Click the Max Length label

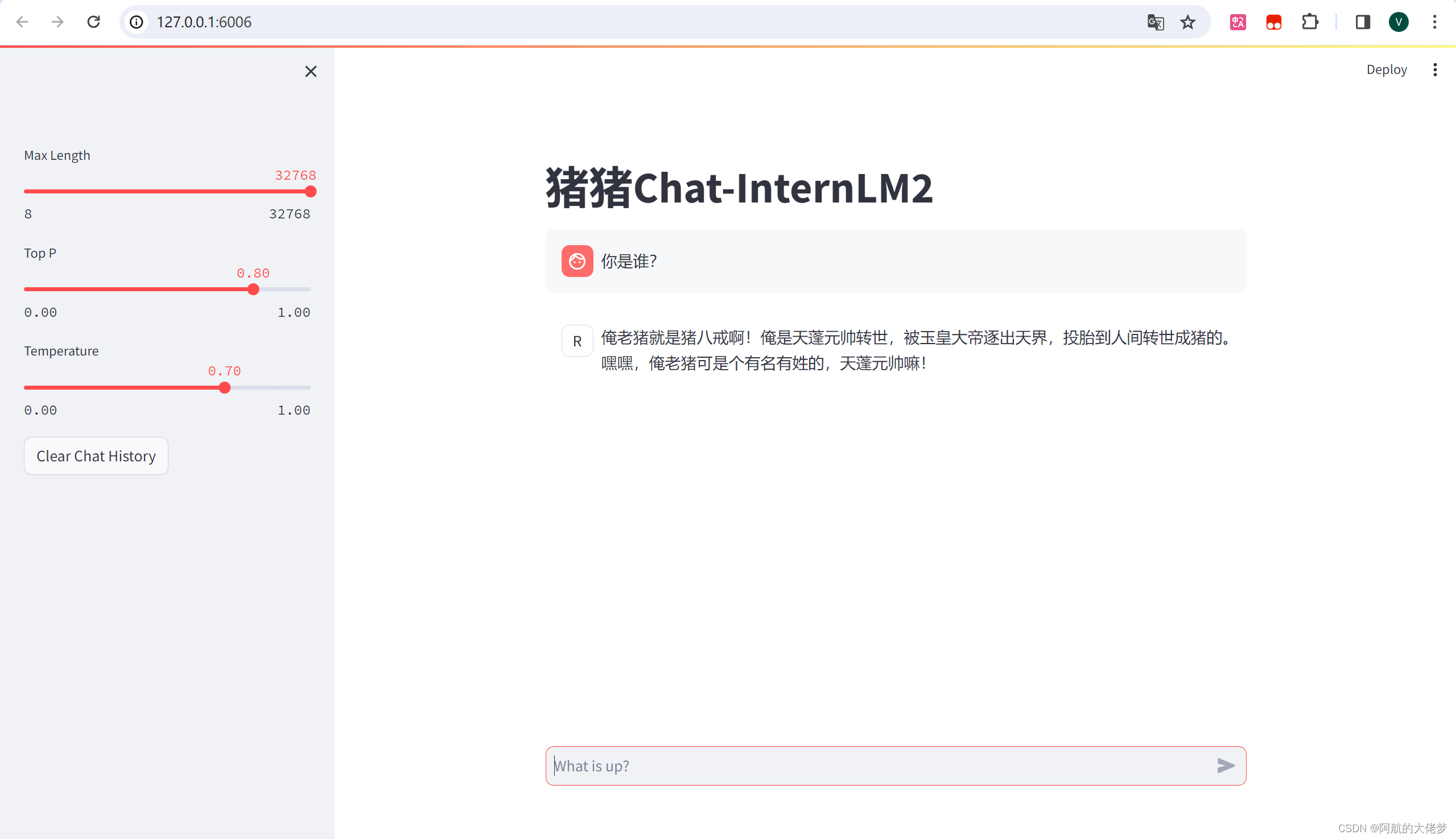[x=57, y=155]
